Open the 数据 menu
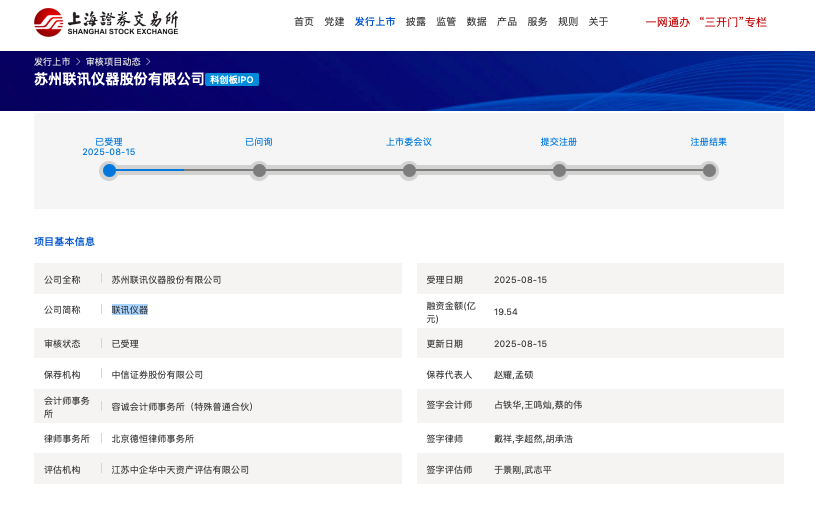This screenshot has height=505, width=815. (477, 22)
